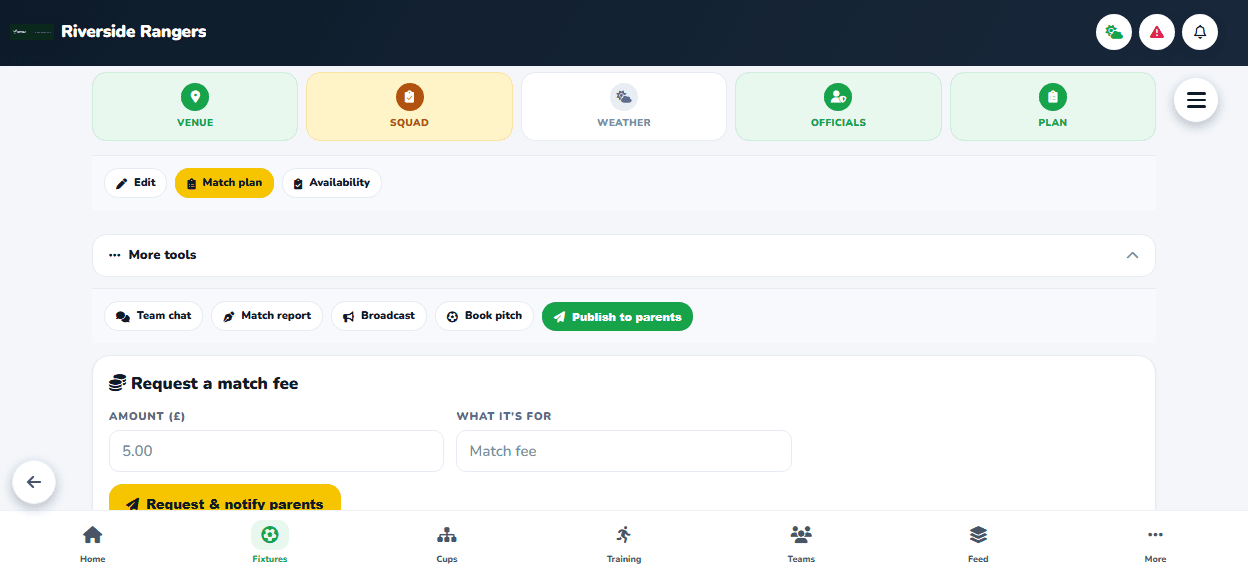
Task: Open Teams in bottom navigation
Action: [801, 544]
